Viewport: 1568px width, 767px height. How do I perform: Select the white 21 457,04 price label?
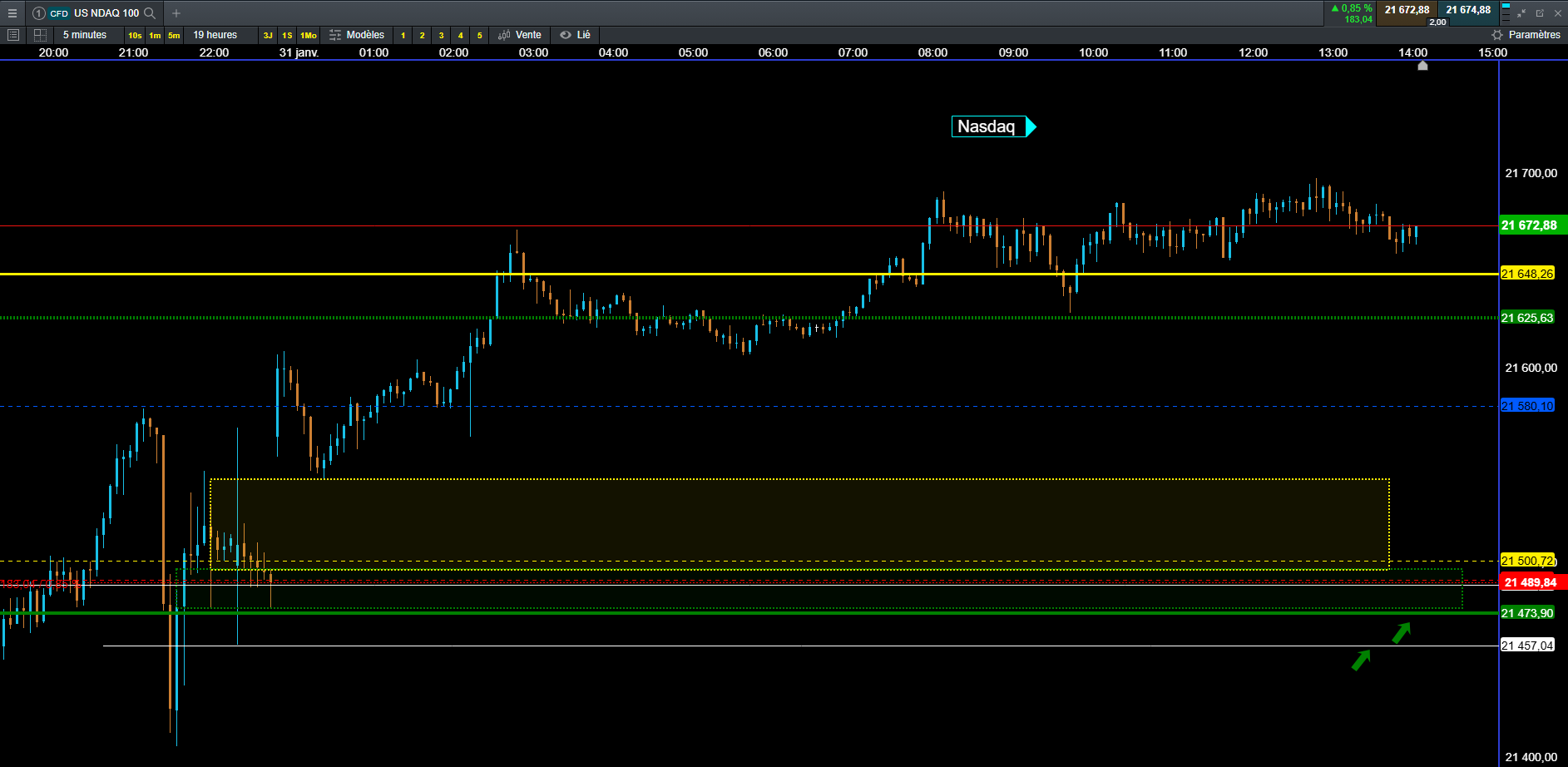[1527, 646]
